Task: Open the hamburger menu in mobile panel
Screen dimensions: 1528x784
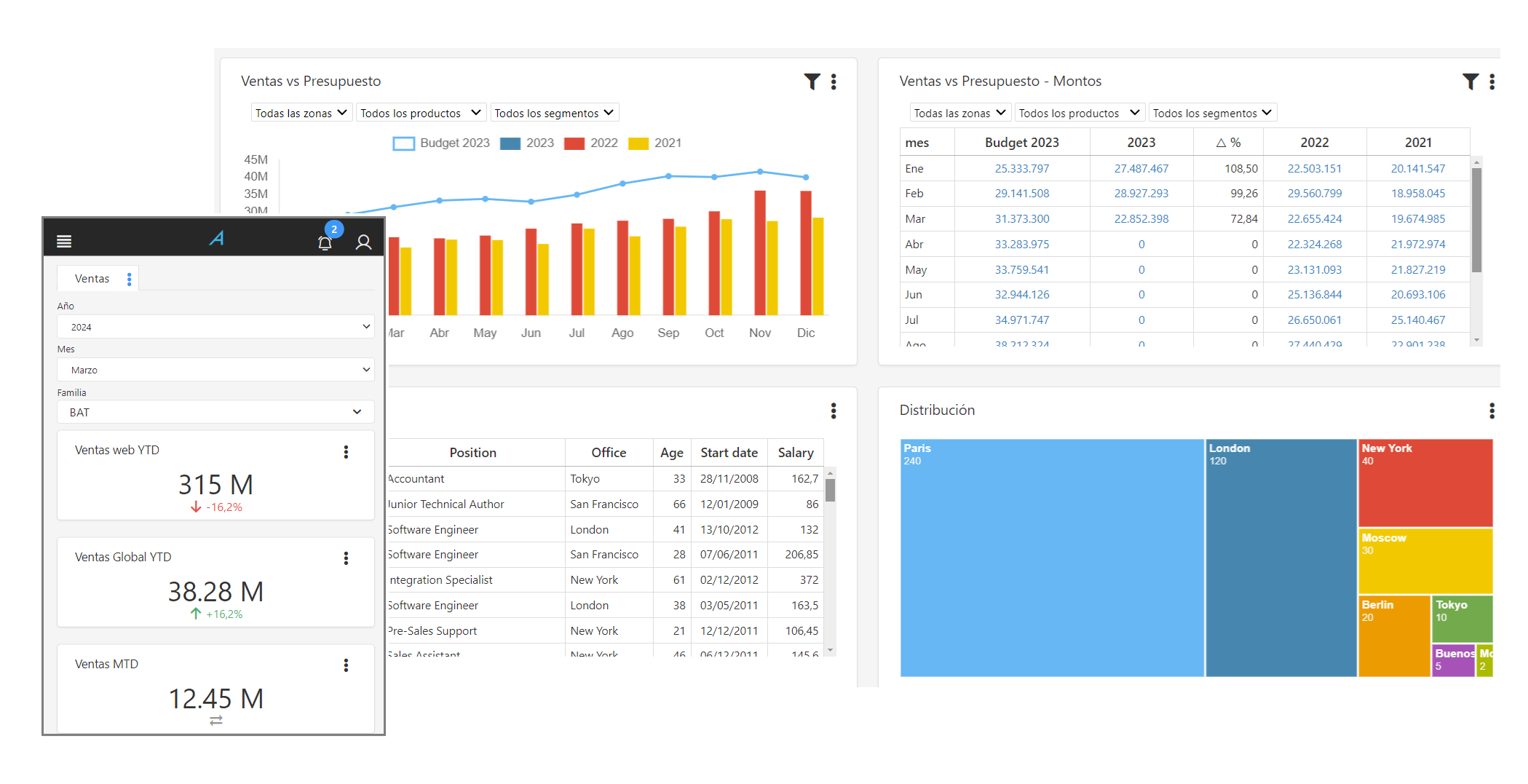Action: coord(64,242)
